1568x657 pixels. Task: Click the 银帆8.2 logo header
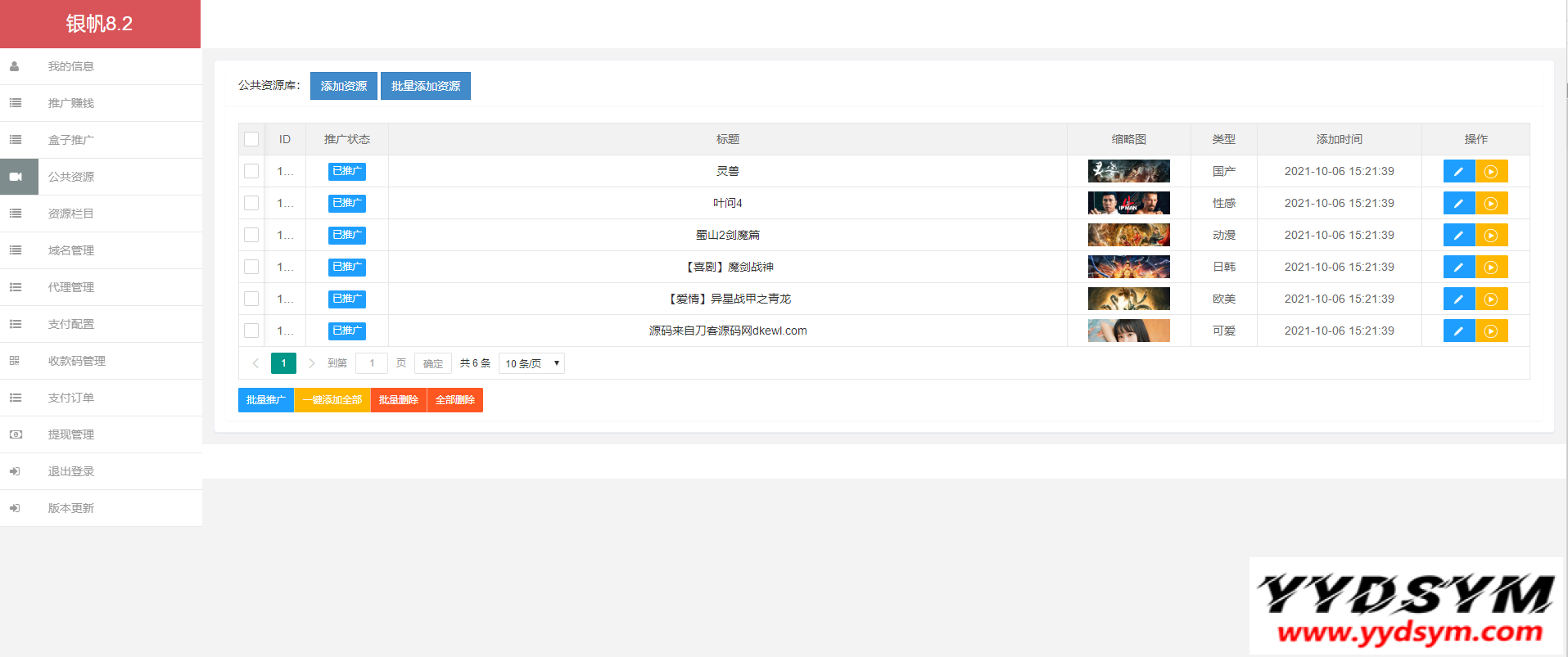100,24
